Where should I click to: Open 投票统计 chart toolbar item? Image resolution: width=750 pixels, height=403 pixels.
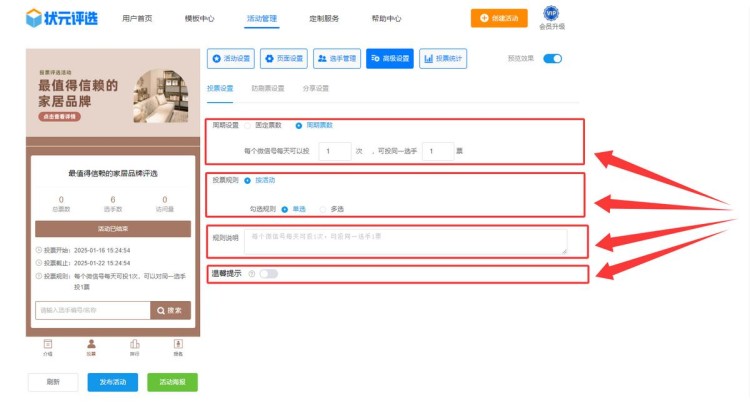pyautogui.click(x=443, y=59)
